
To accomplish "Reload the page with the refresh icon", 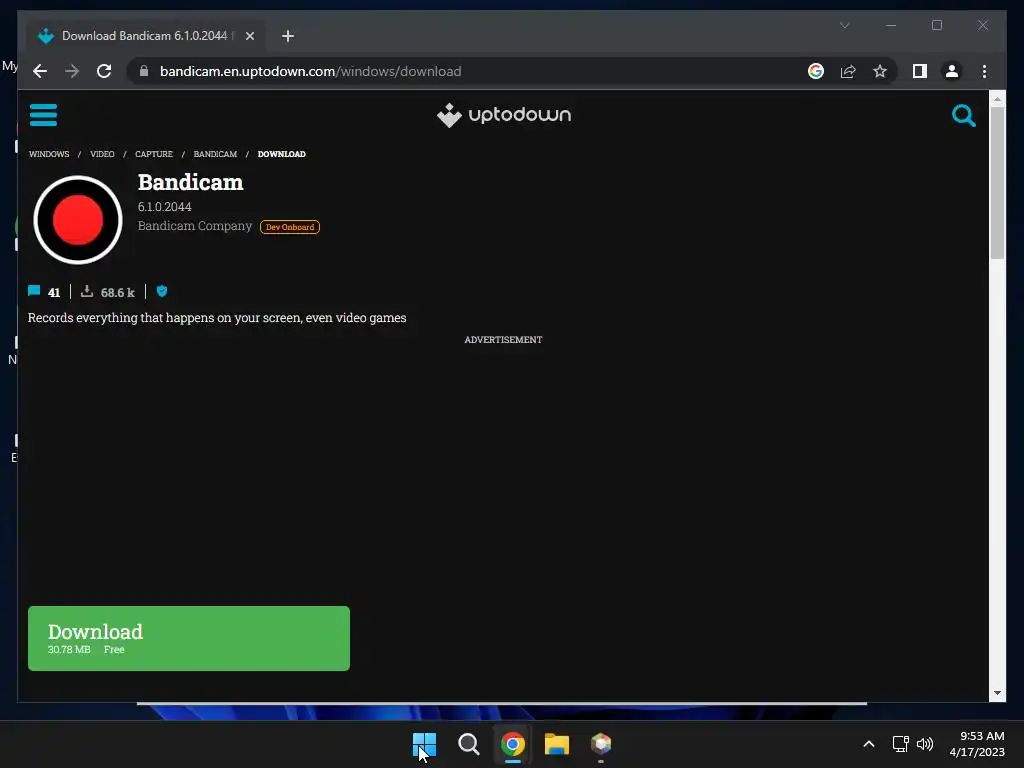I will (x=104, y=71).
